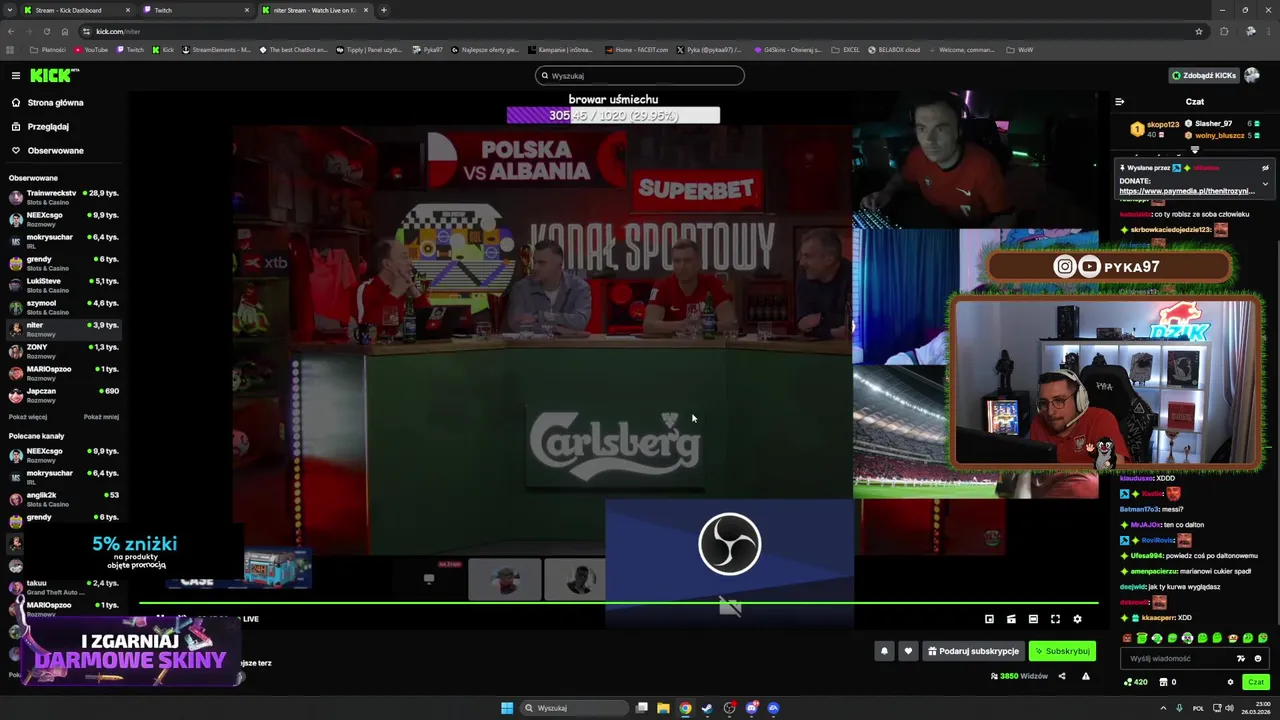Screen dimensions: 1280x720
Task: Open the YouTube bookmark
Action: pyautogui.click(x=91, y=50)
